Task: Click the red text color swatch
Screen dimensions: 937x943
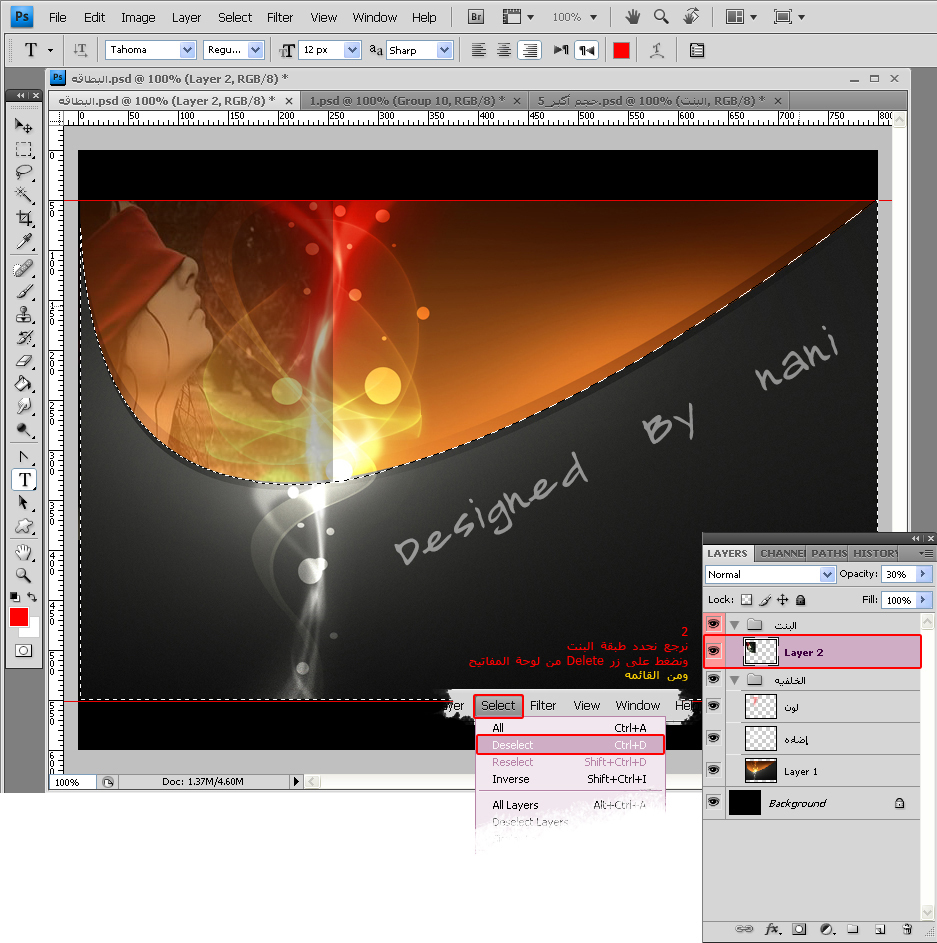Action: pyautogui.click(x=621, y=51)
